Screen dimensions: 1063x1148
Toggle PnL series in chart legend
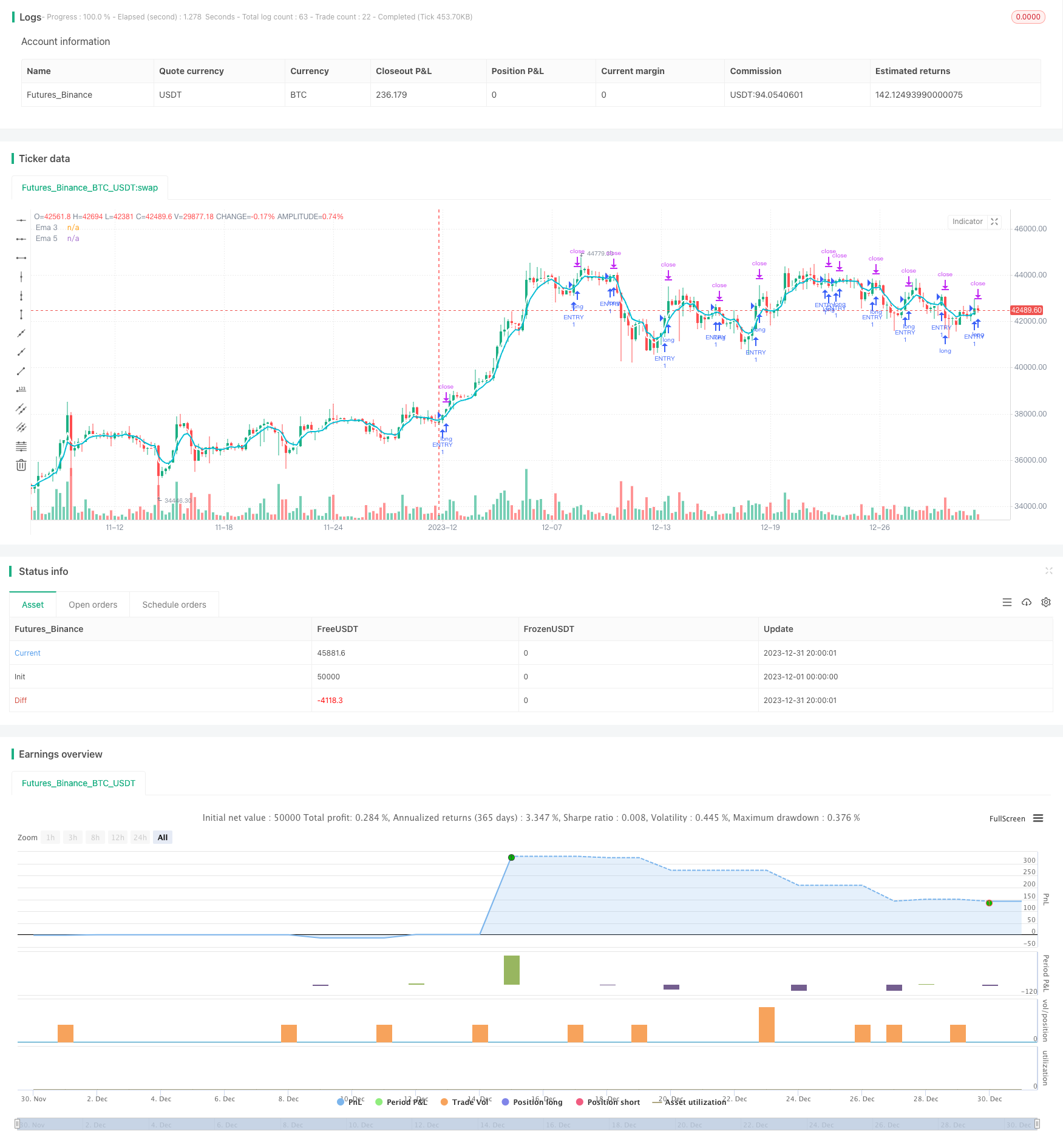click(350, 1102)
